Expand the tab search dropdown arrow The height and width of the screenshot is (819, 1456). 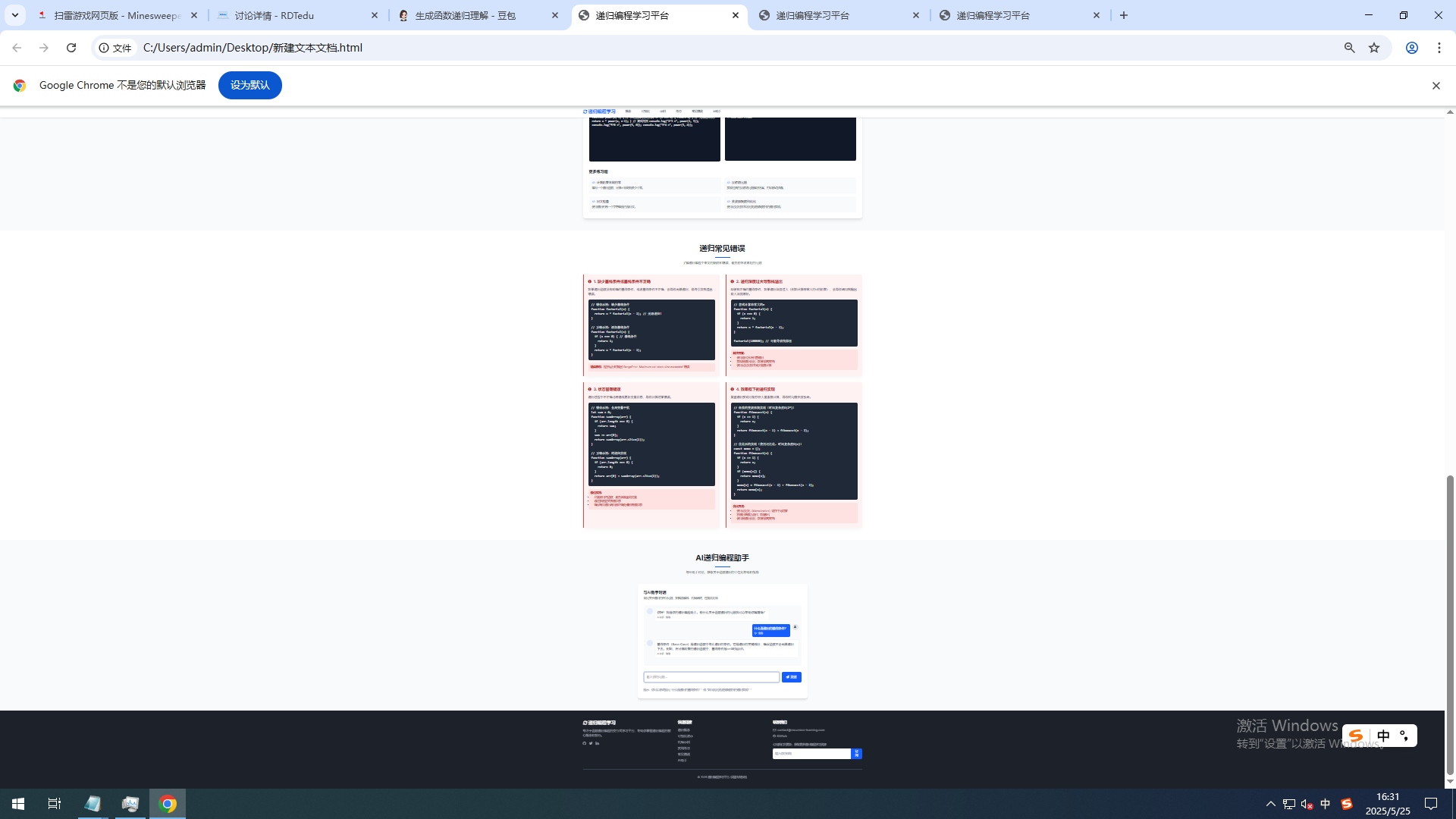[14, 15]
